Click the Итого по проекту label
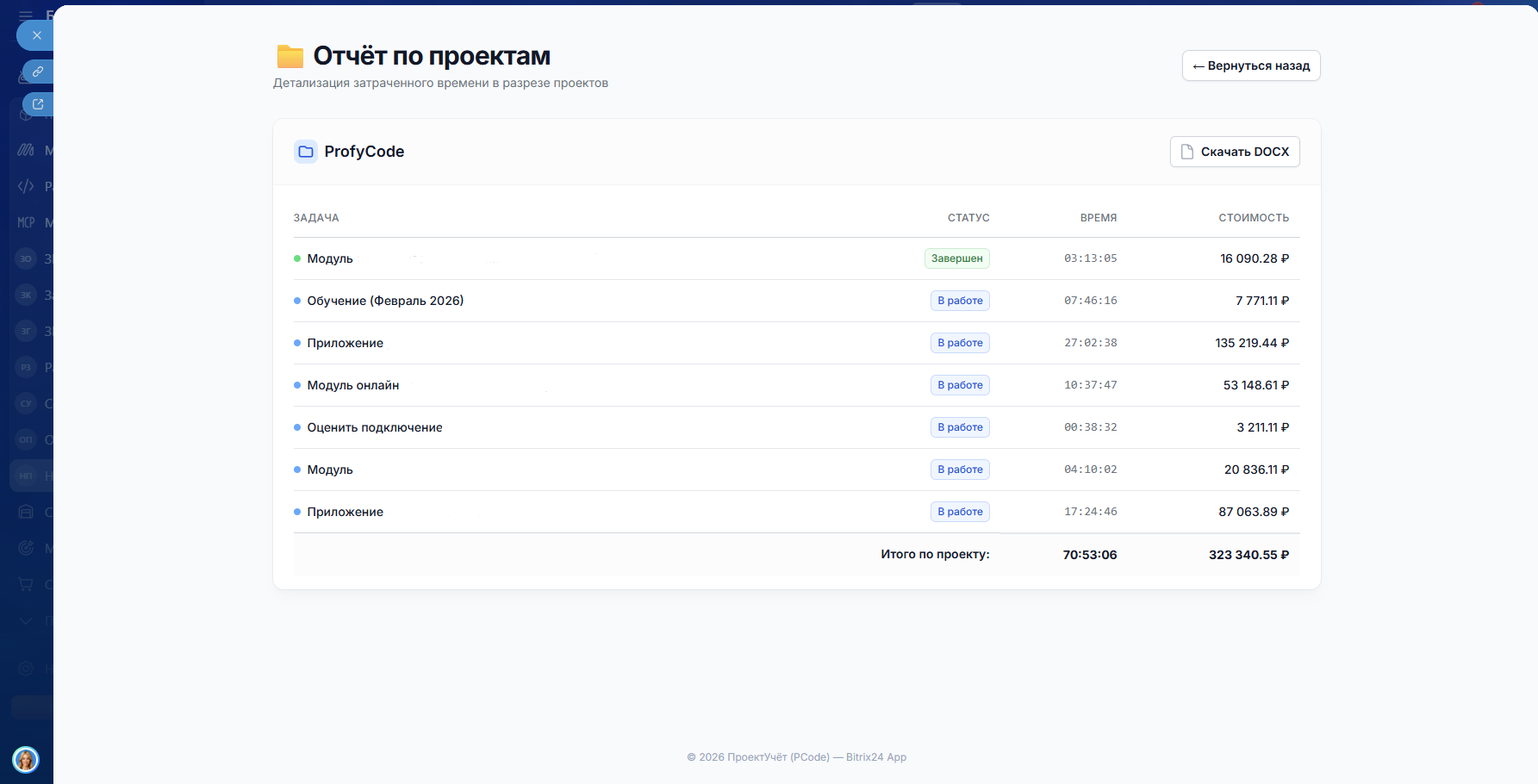The width and height of the screenshot is (1538, 784). click(x=935, y=554)
